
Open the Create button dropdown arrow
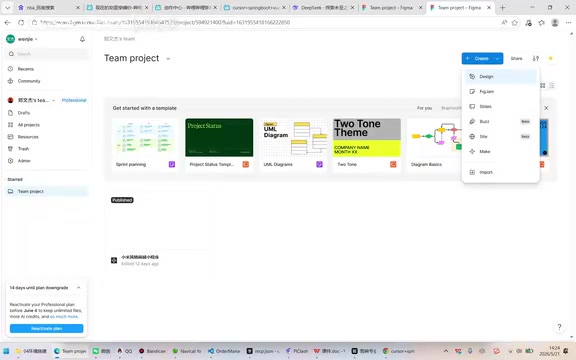[x=498, y=58]
